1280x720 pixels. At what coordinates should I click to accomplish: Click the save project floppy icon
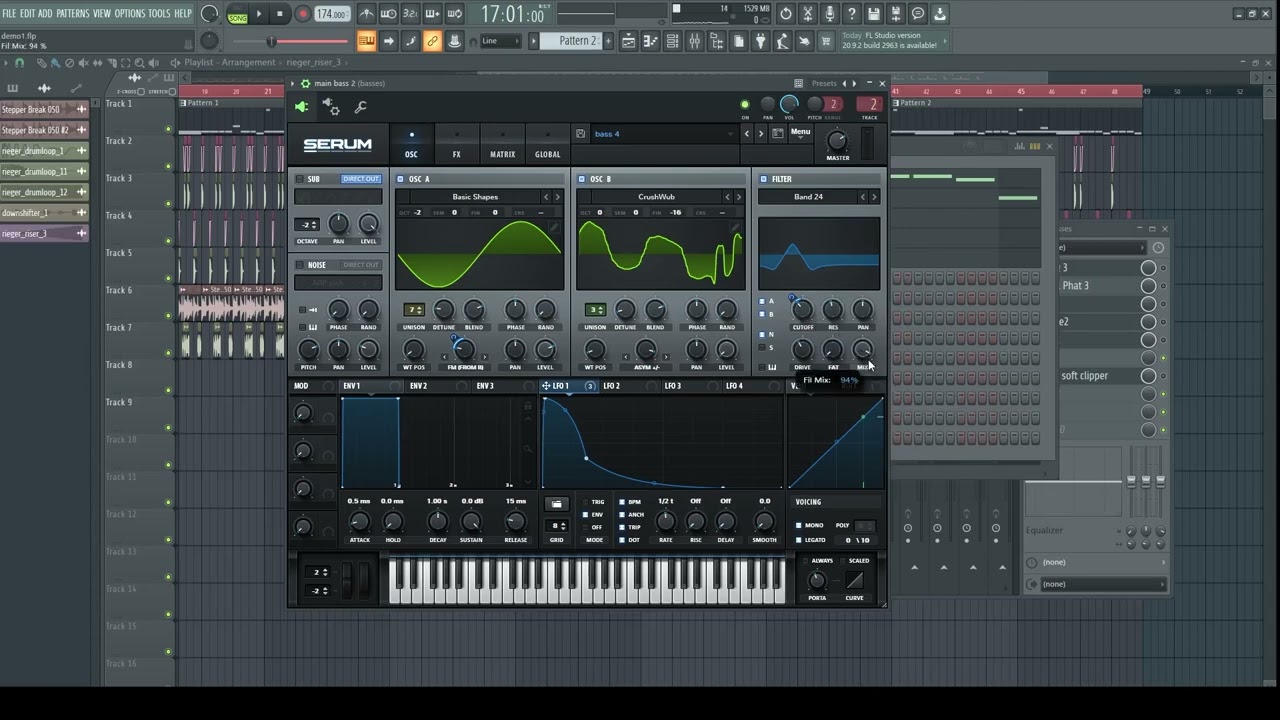point(874,14)
